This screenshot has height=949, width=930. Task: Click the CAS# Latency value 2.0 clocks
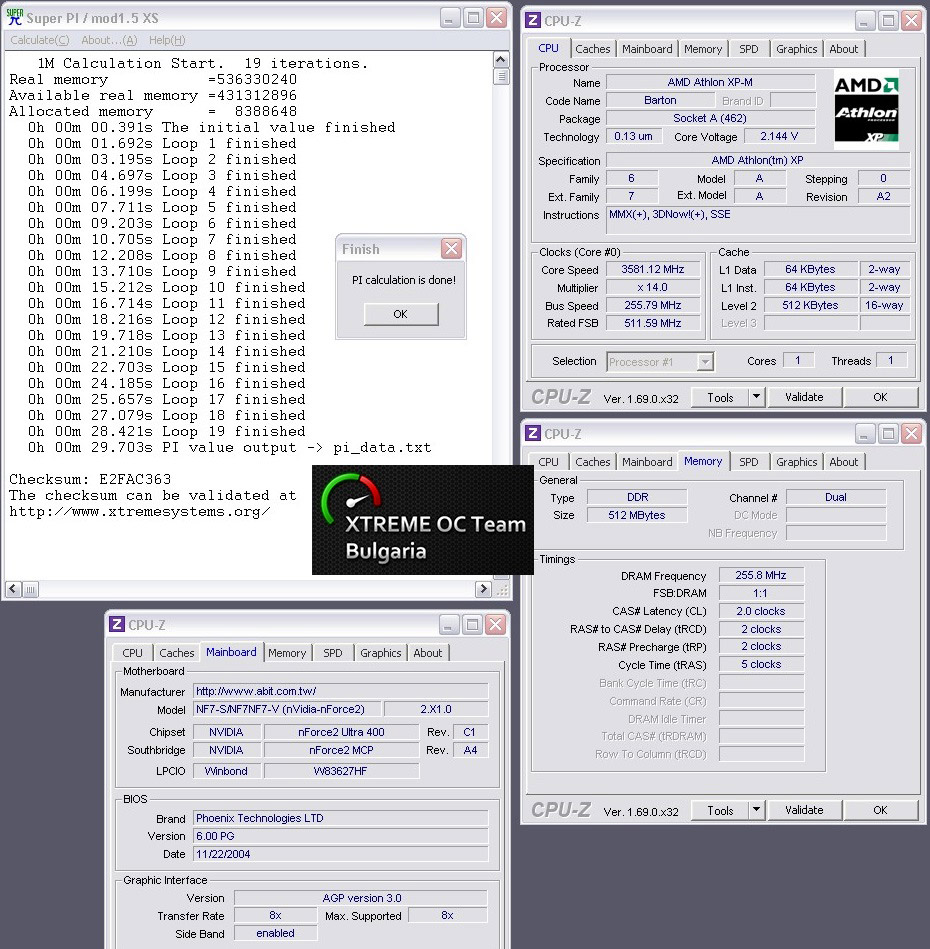coord(761,611)
